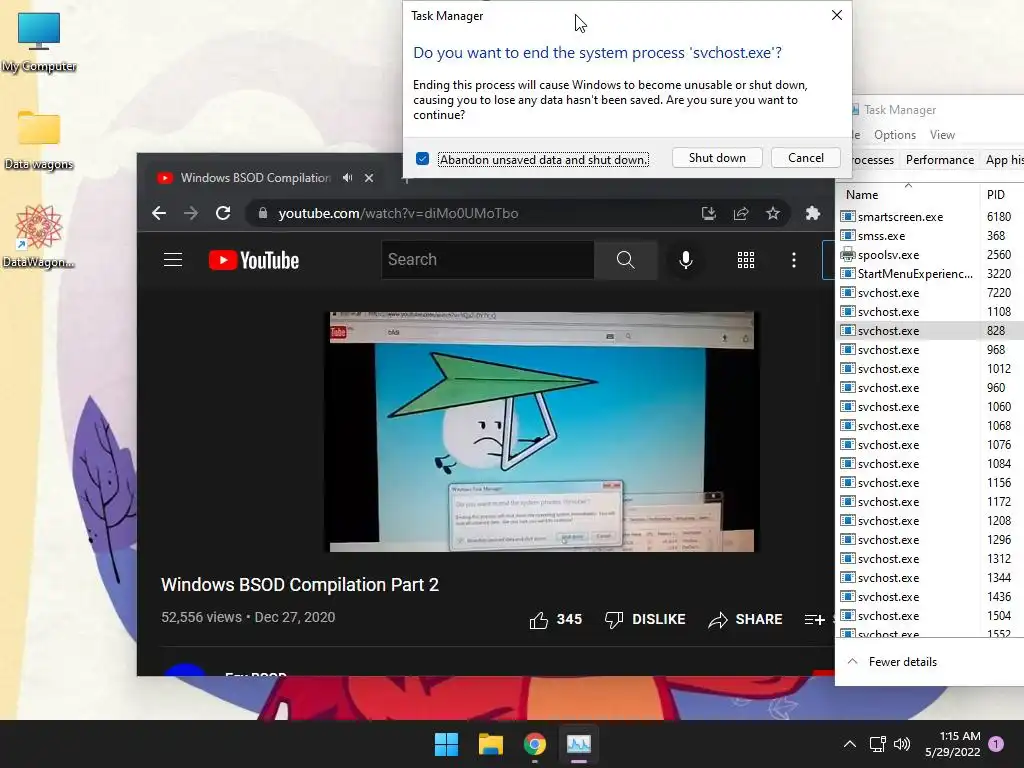Go forward in the browser
Viewport: 1024px width, 768px height.
191,213
